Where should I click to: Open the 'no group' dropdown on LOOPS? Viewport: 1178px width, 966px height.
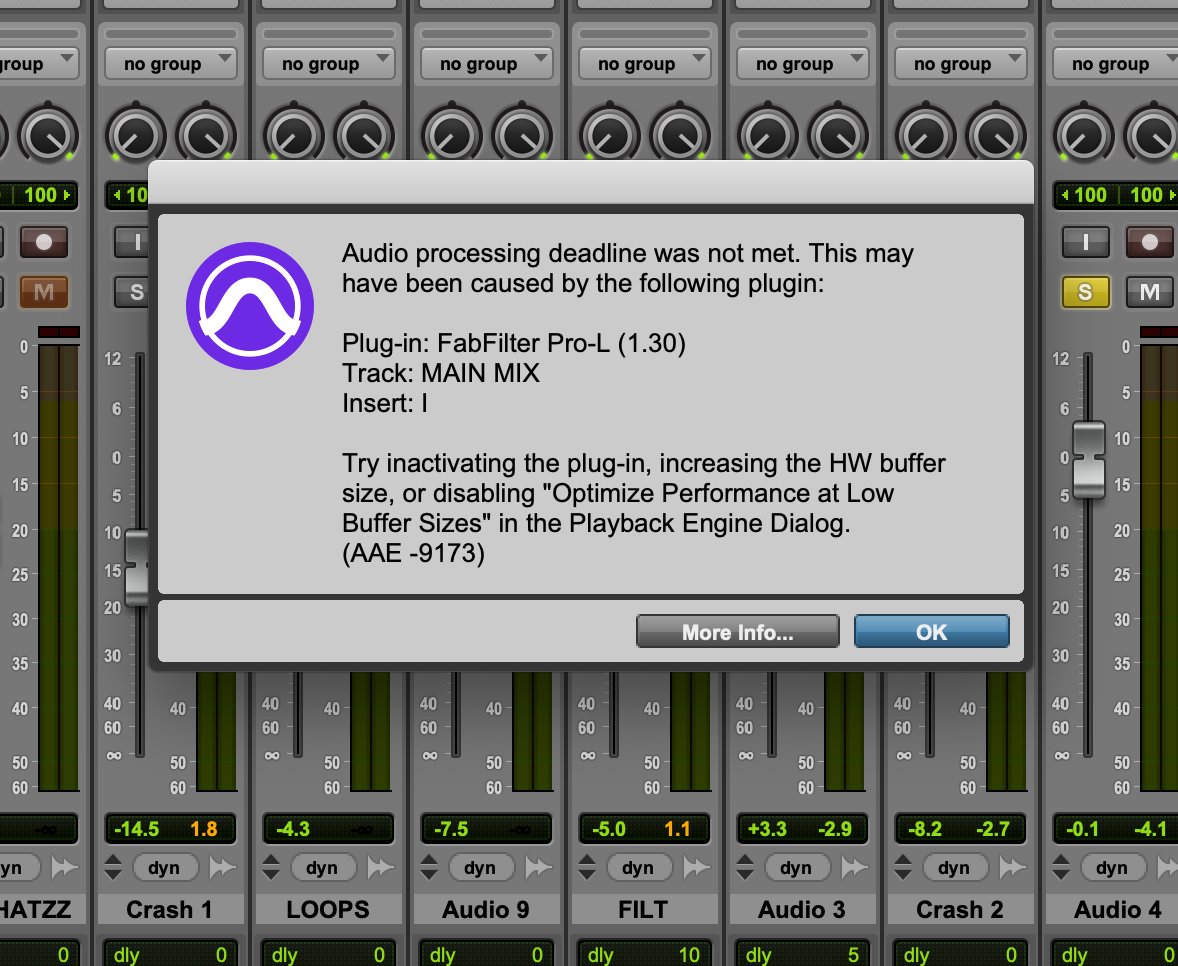(x=328, y=63)
